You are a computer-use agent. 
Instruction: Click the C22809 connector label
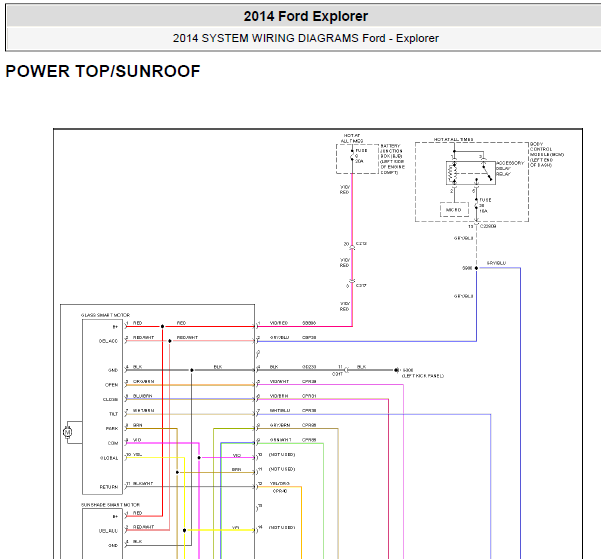pos(488,226)
